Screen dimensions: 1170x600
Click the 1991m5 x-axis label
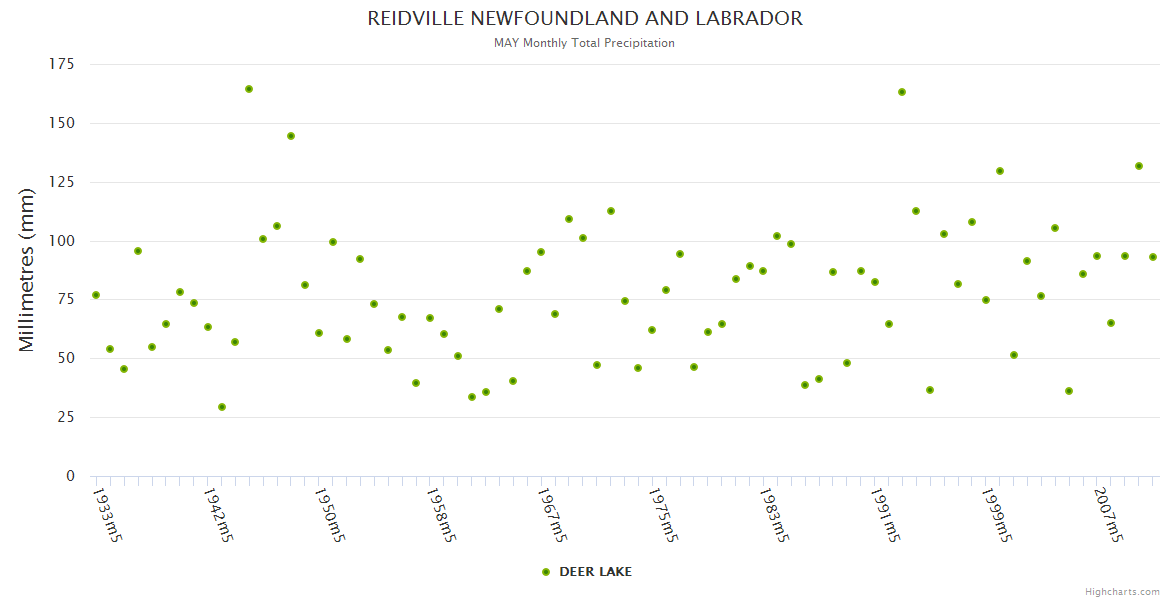pos(885,515)
